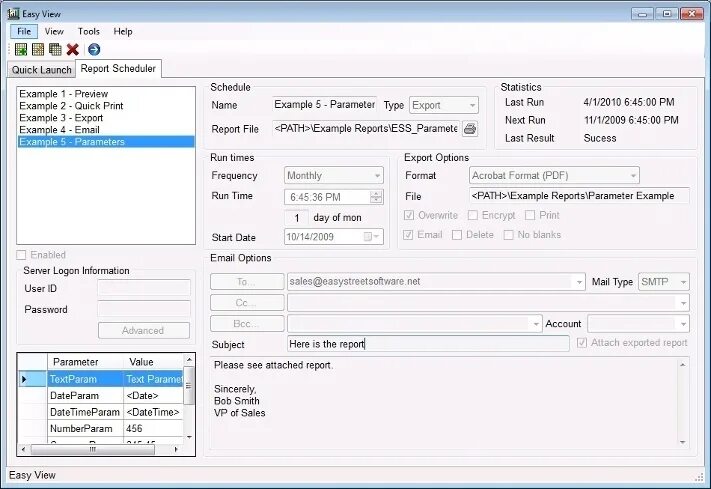Click the schedule Name field
The width and height of the screenshot is (711, 489).
pos(325,105)
